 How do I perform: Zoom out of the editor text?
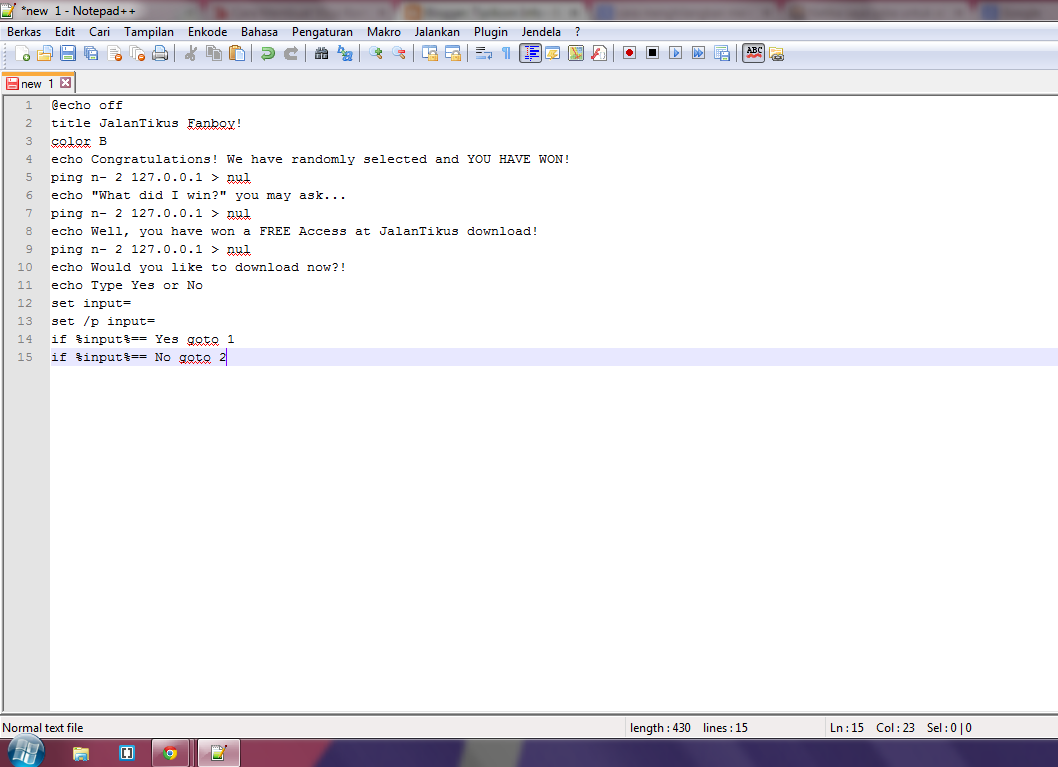399,53
